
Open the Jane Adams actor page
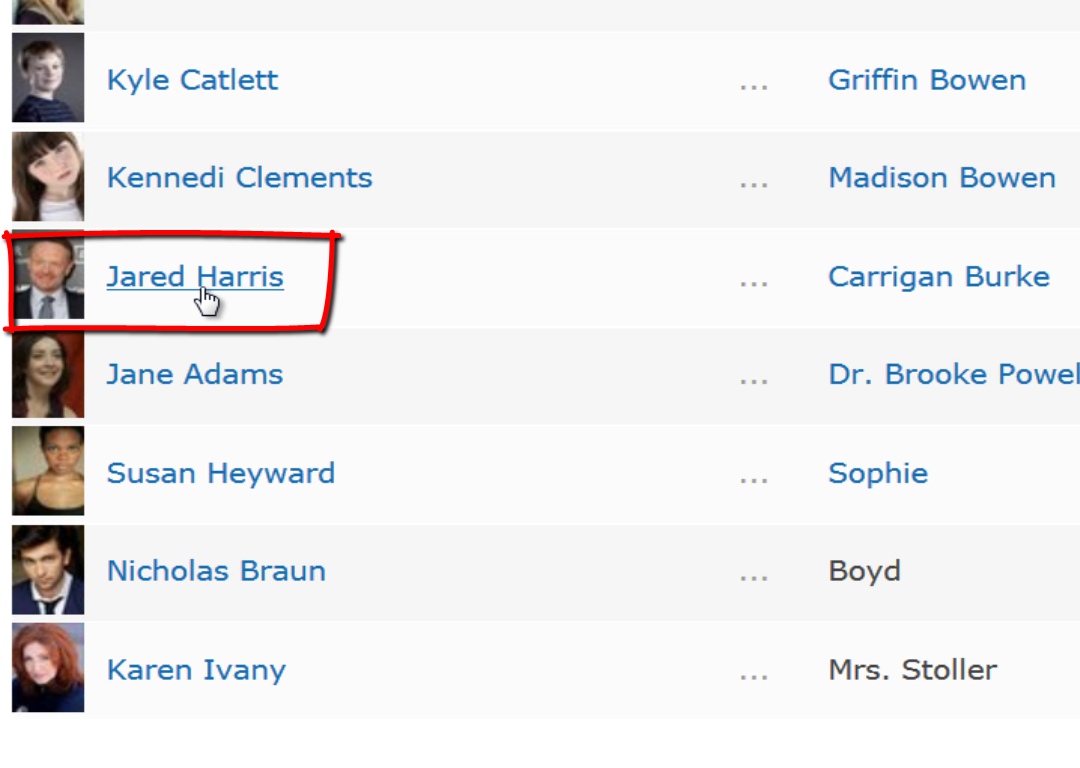195,375
